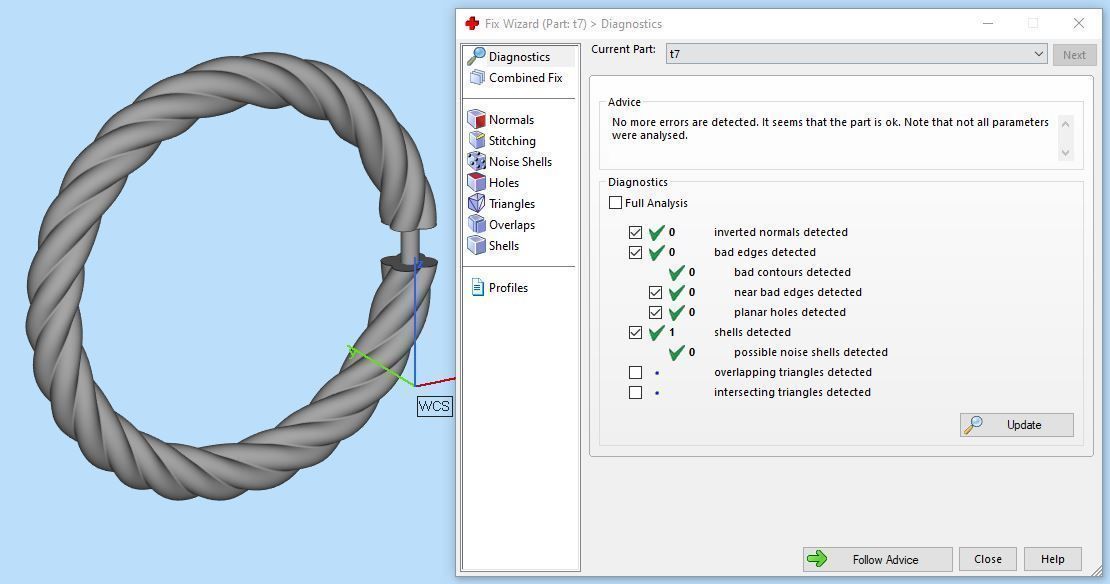The height and width of the screenshot is (584, 1110).
Task: Click 'bad contours detected' text
Action: [792, 273]
